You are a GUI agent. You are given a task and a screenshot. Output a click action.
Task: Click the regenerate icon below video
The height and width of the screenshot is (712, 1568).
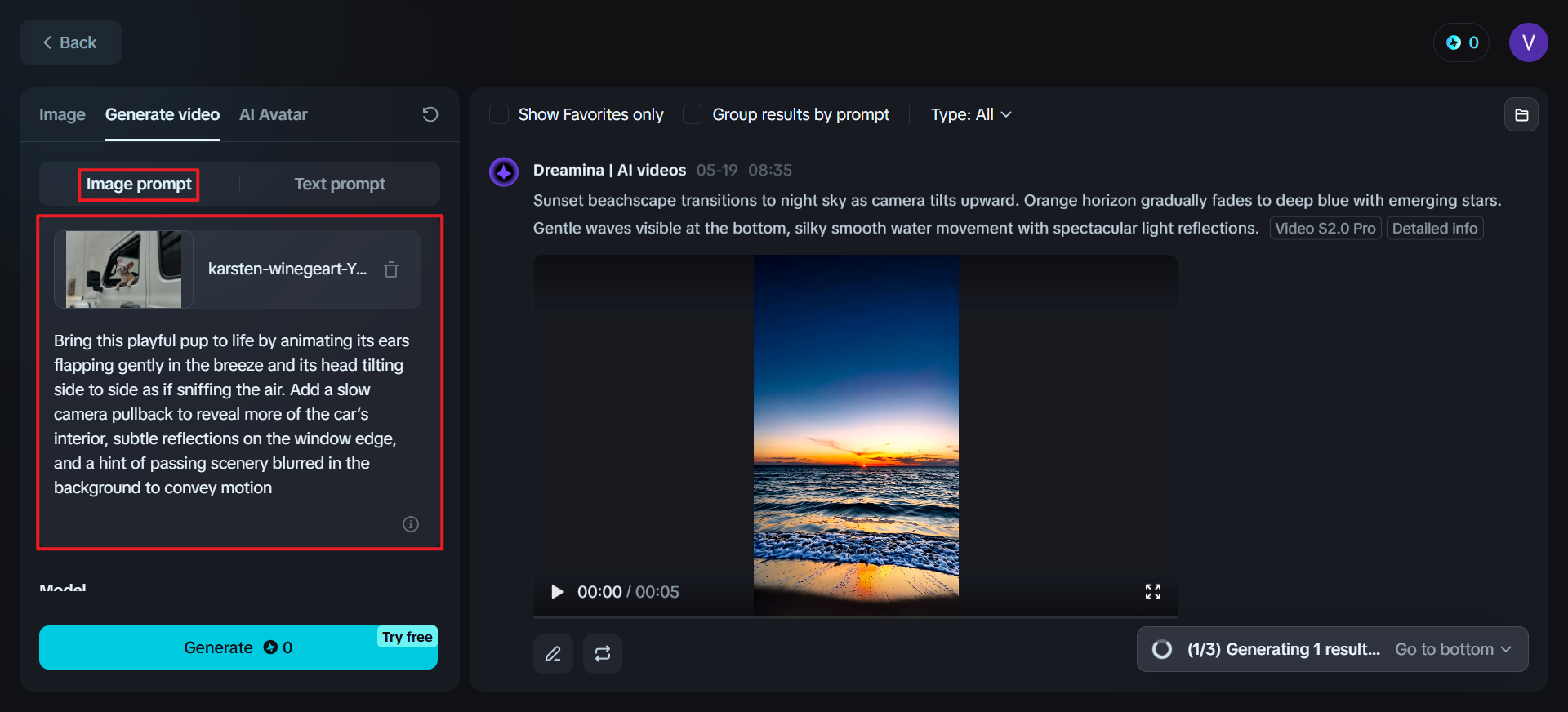point(603,654)
